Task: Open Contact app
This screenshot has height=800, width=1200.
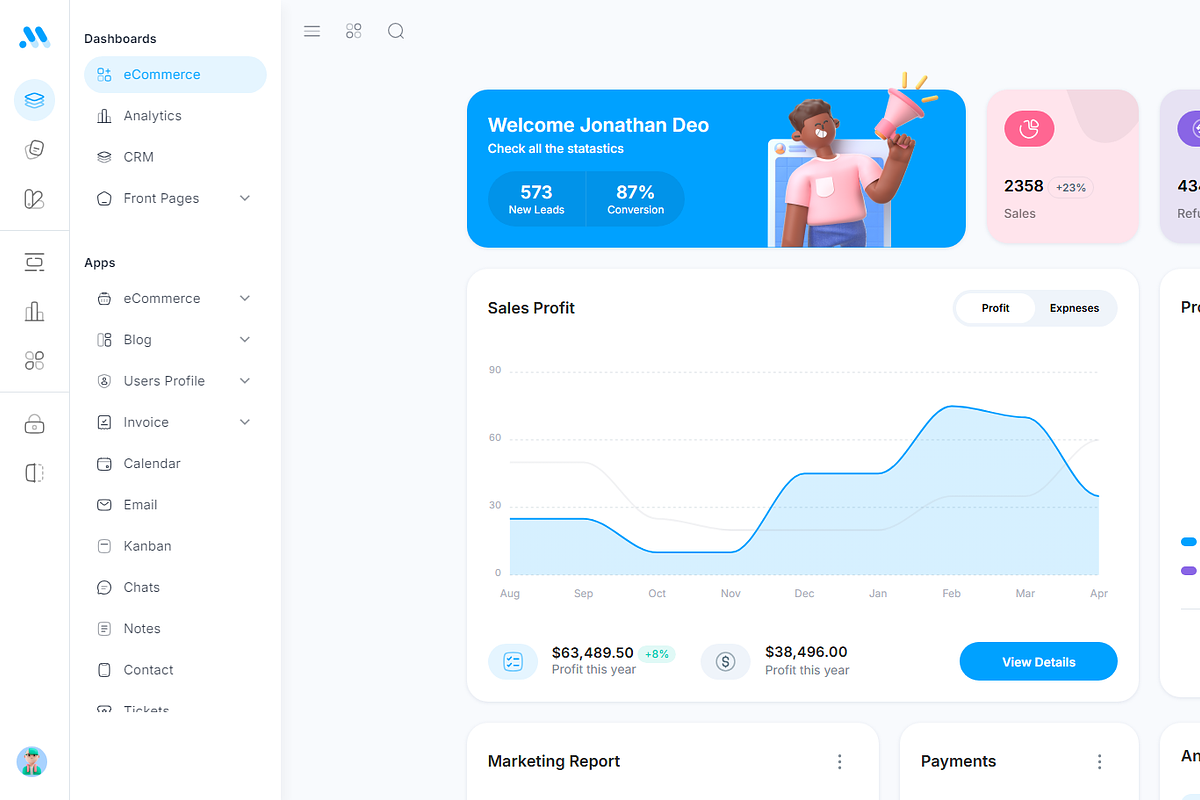Action: (175, 670)
